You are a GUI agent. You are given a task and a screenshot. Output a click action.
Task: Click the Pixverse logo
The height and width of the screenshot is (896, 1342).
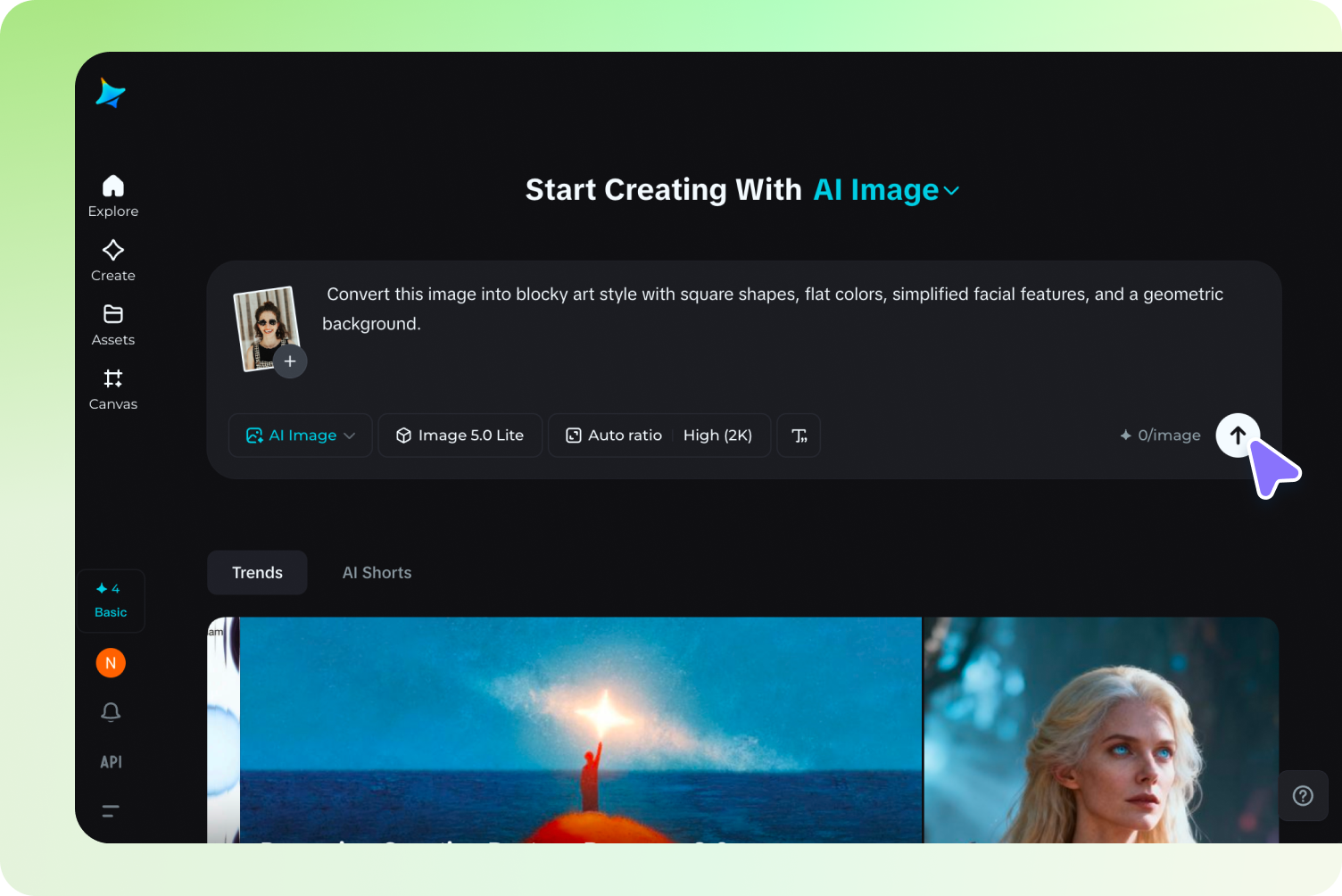(x=110, y=93)
